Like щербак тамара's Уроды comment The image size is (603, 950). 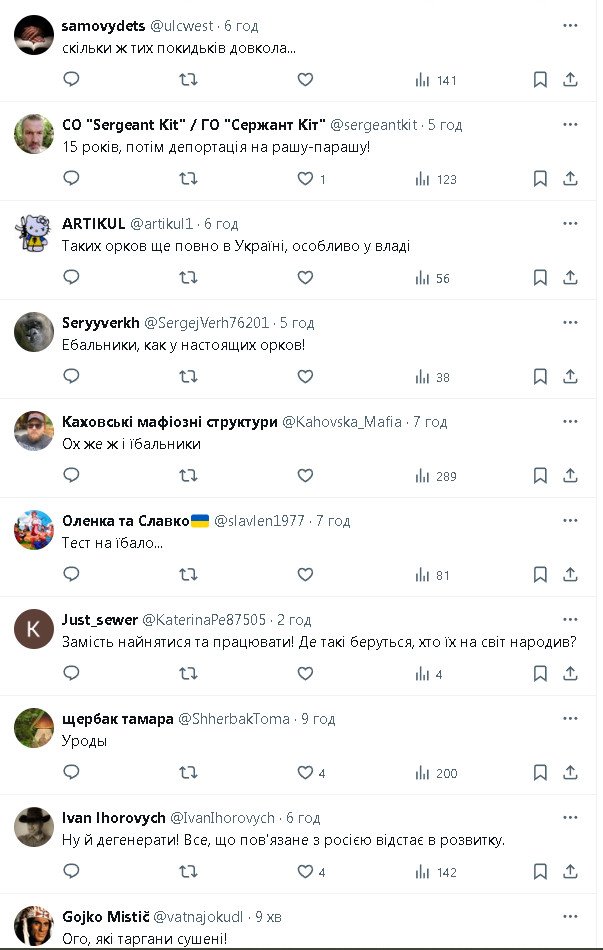[305, 773]
